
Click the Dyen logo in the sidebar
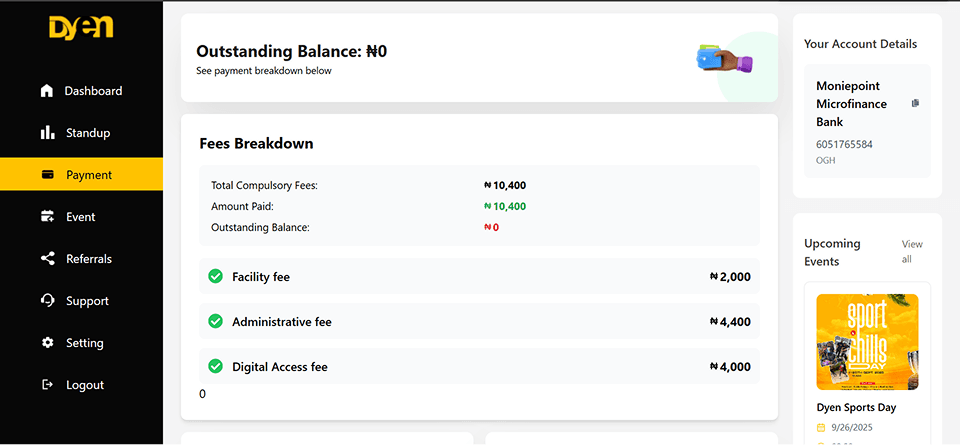(81, 28)
